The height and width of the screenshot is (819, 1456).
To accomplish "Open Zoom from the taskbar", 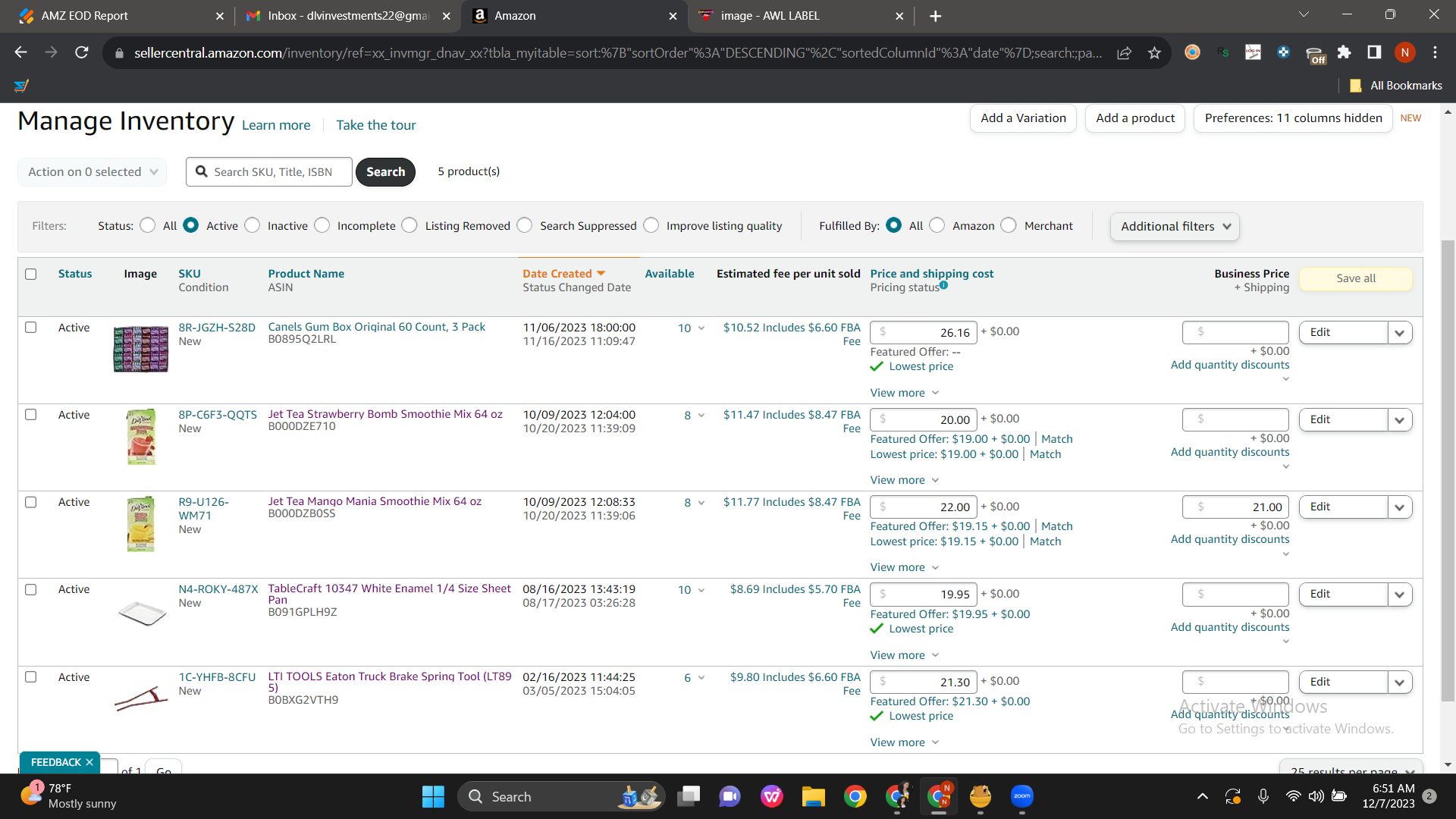I will [1021, 796].
